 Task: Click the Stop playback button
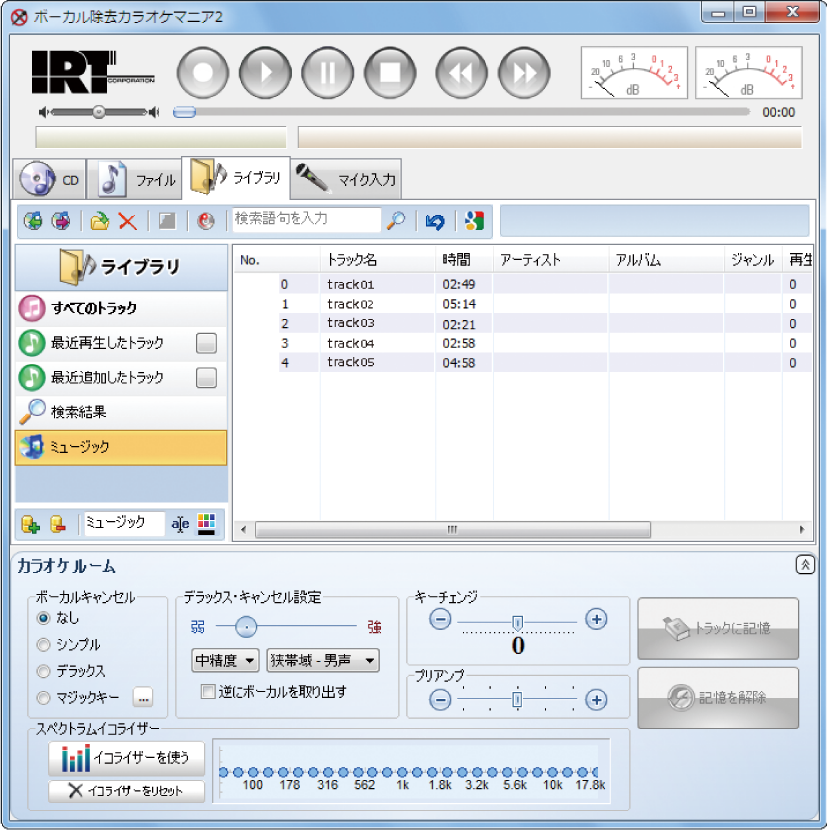click(x=389, y=73)
